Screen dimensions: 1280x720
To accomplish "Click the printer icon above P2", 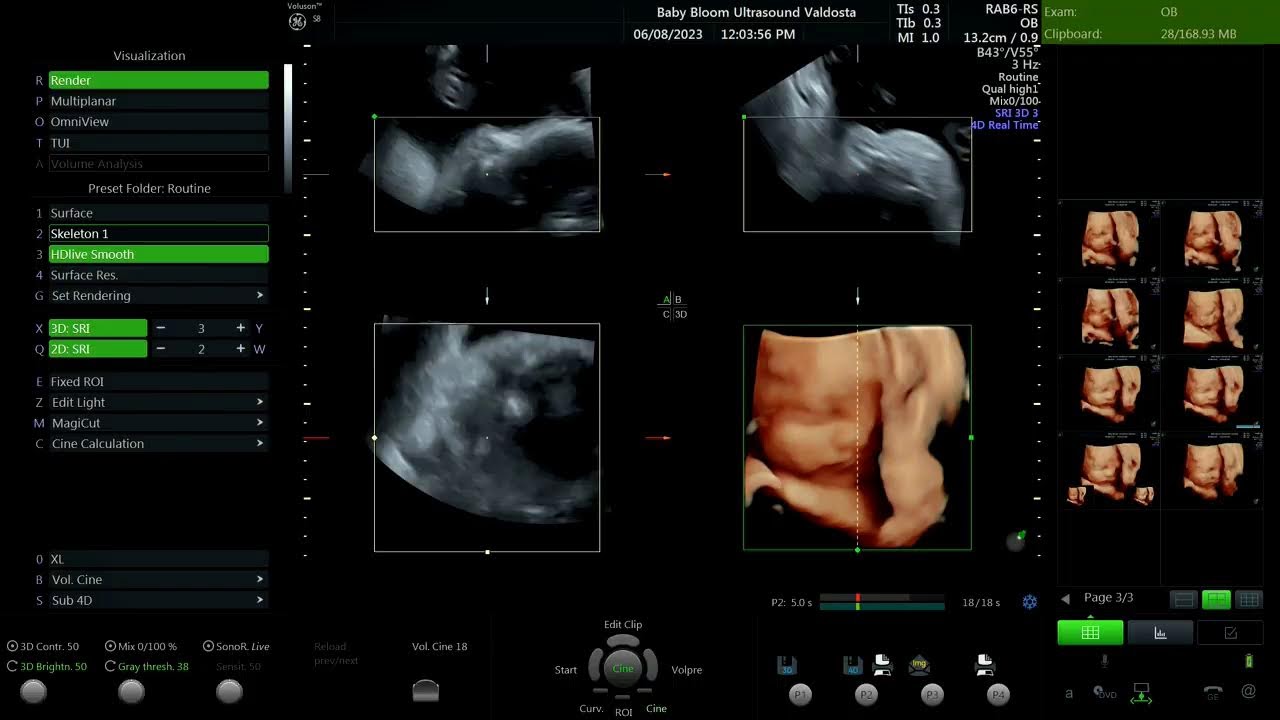I will 883,664.
